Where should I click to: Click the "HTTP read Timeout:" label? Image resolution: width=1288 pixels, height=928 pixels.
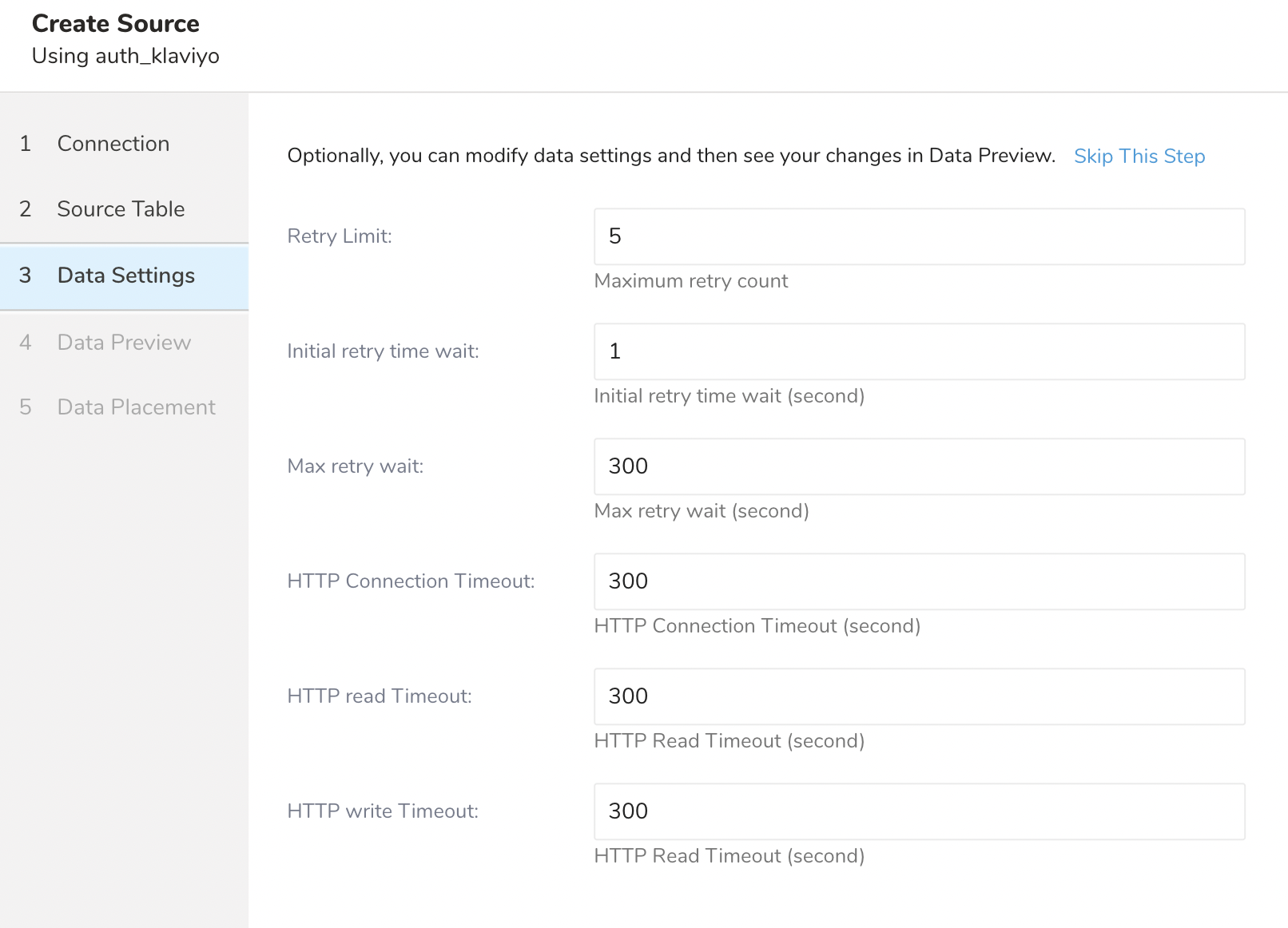(380, 696)
